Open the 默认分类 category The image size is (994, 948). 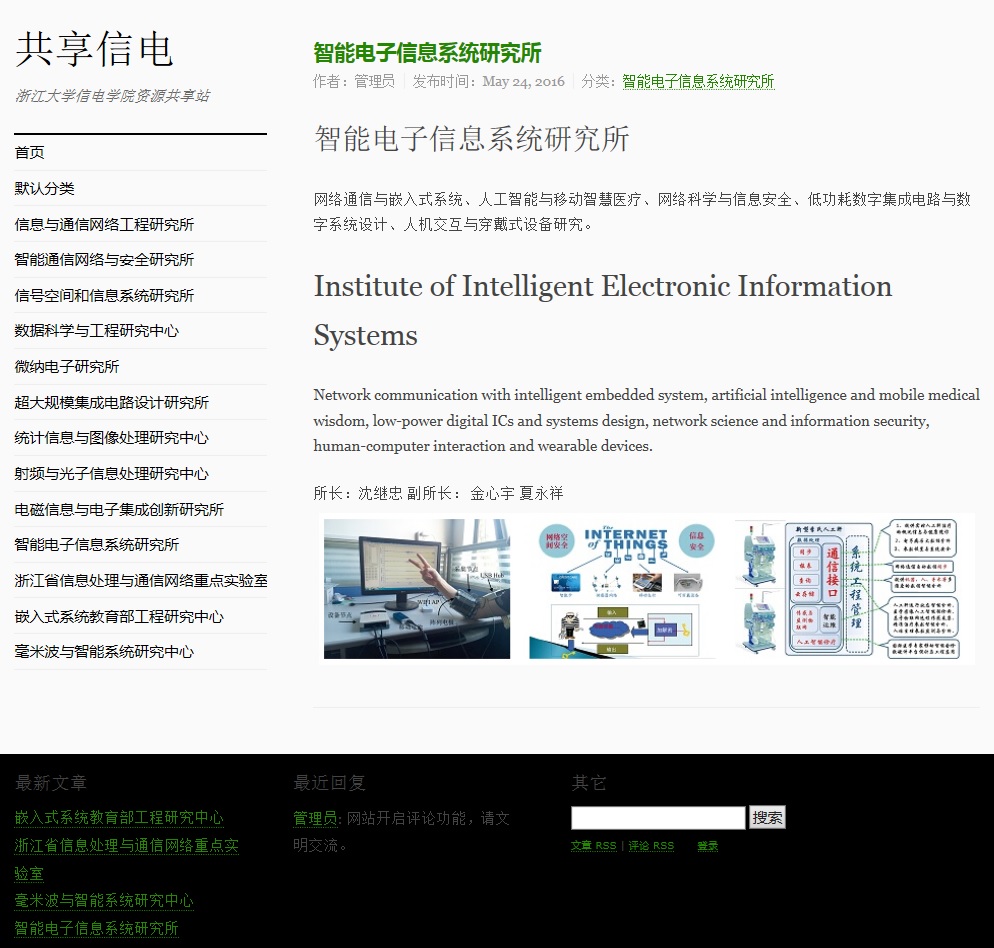point(44,188)
